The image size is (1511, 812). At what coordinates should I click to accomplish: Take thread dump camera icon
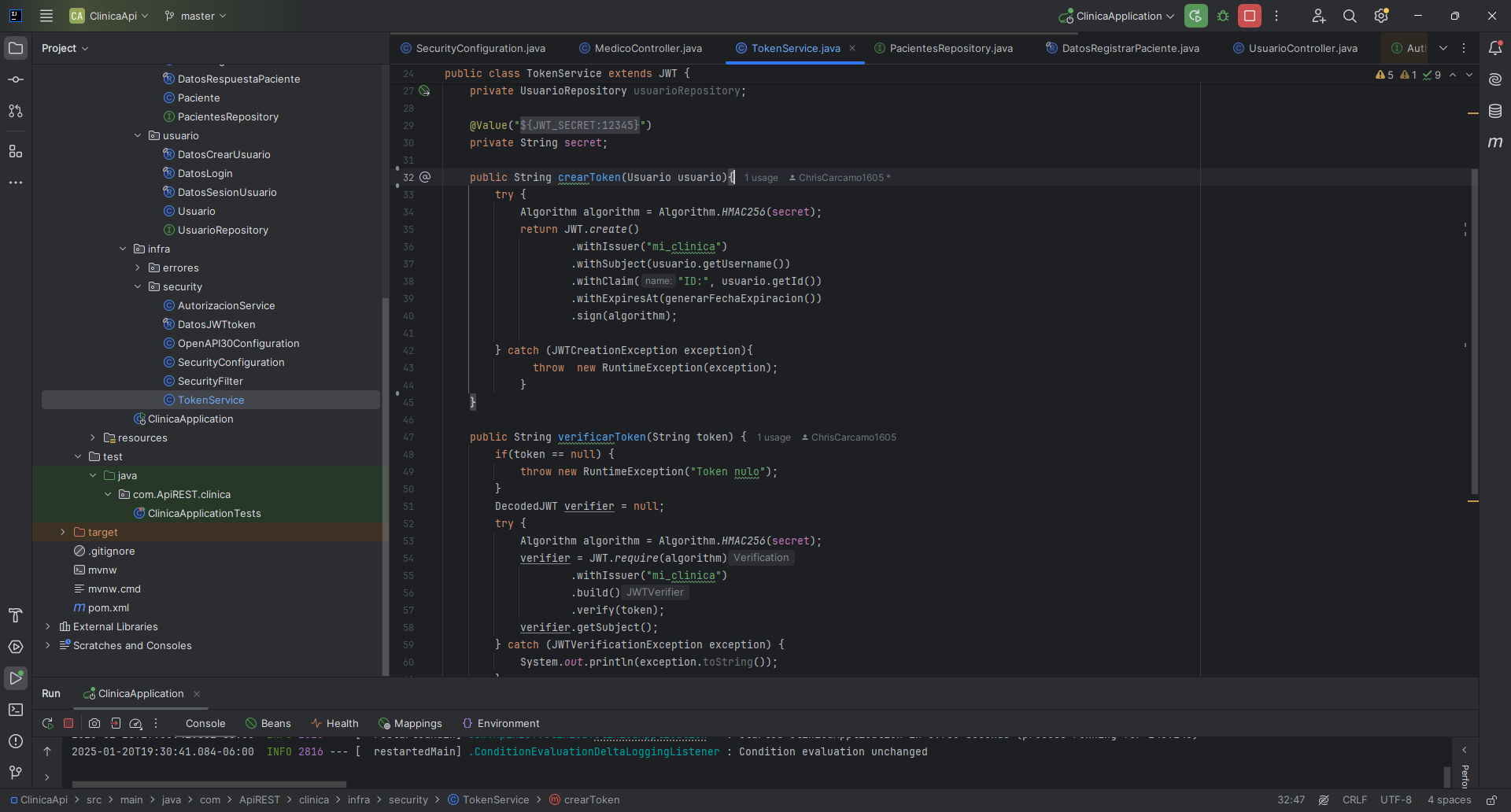coord(94,723)
